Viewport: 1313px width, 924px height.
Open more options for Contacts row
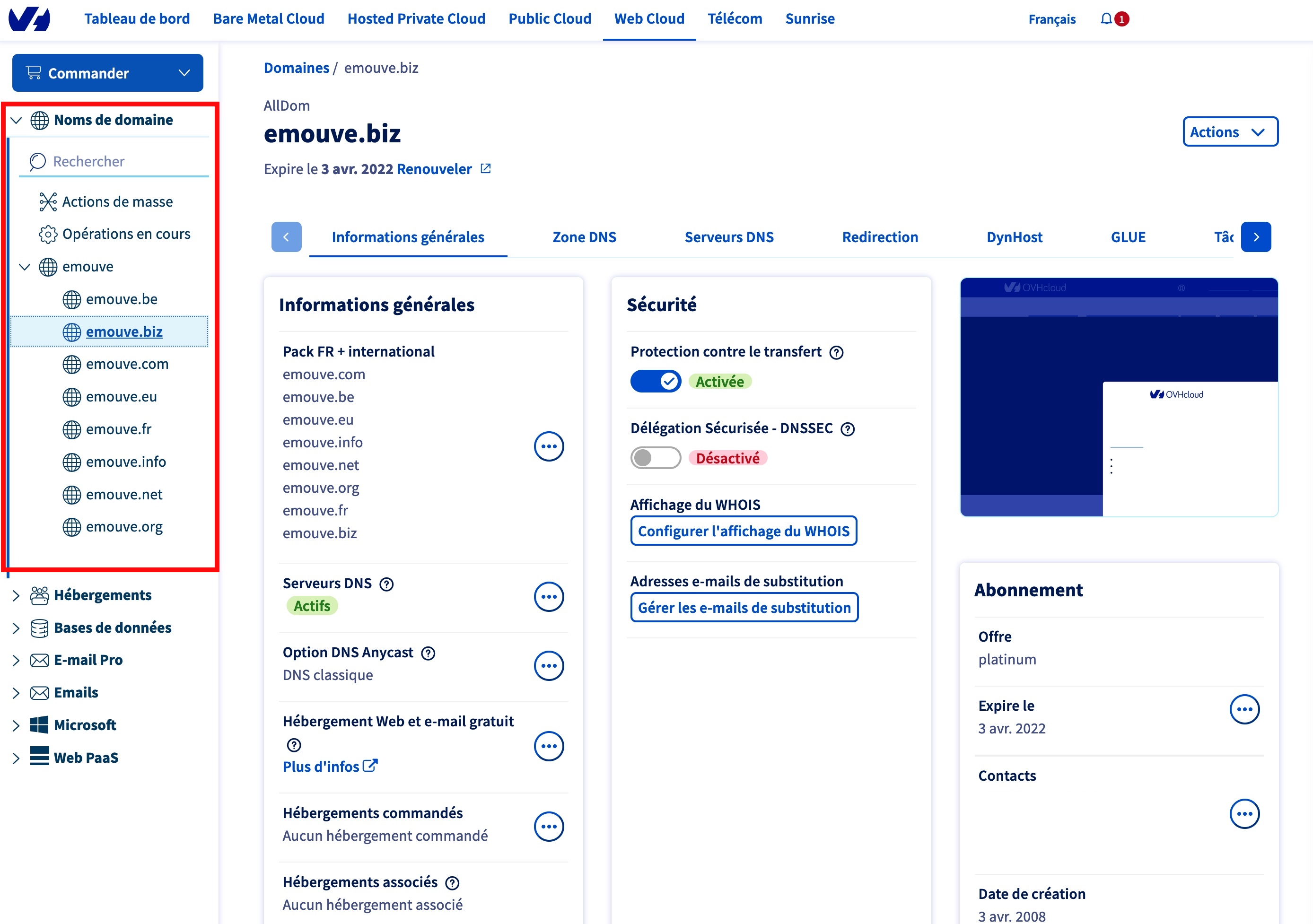pyautogui.click(x=1244, y=814)
